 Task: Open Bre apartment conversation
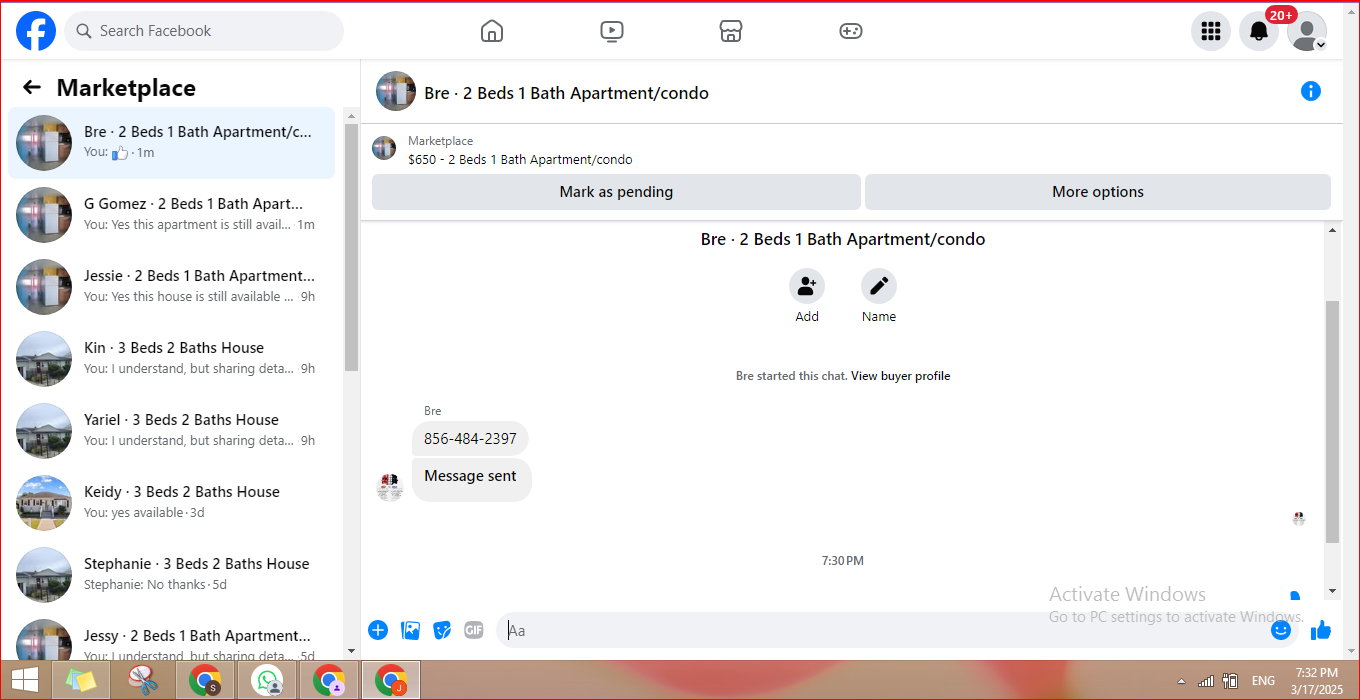click(x=172, y=143)
